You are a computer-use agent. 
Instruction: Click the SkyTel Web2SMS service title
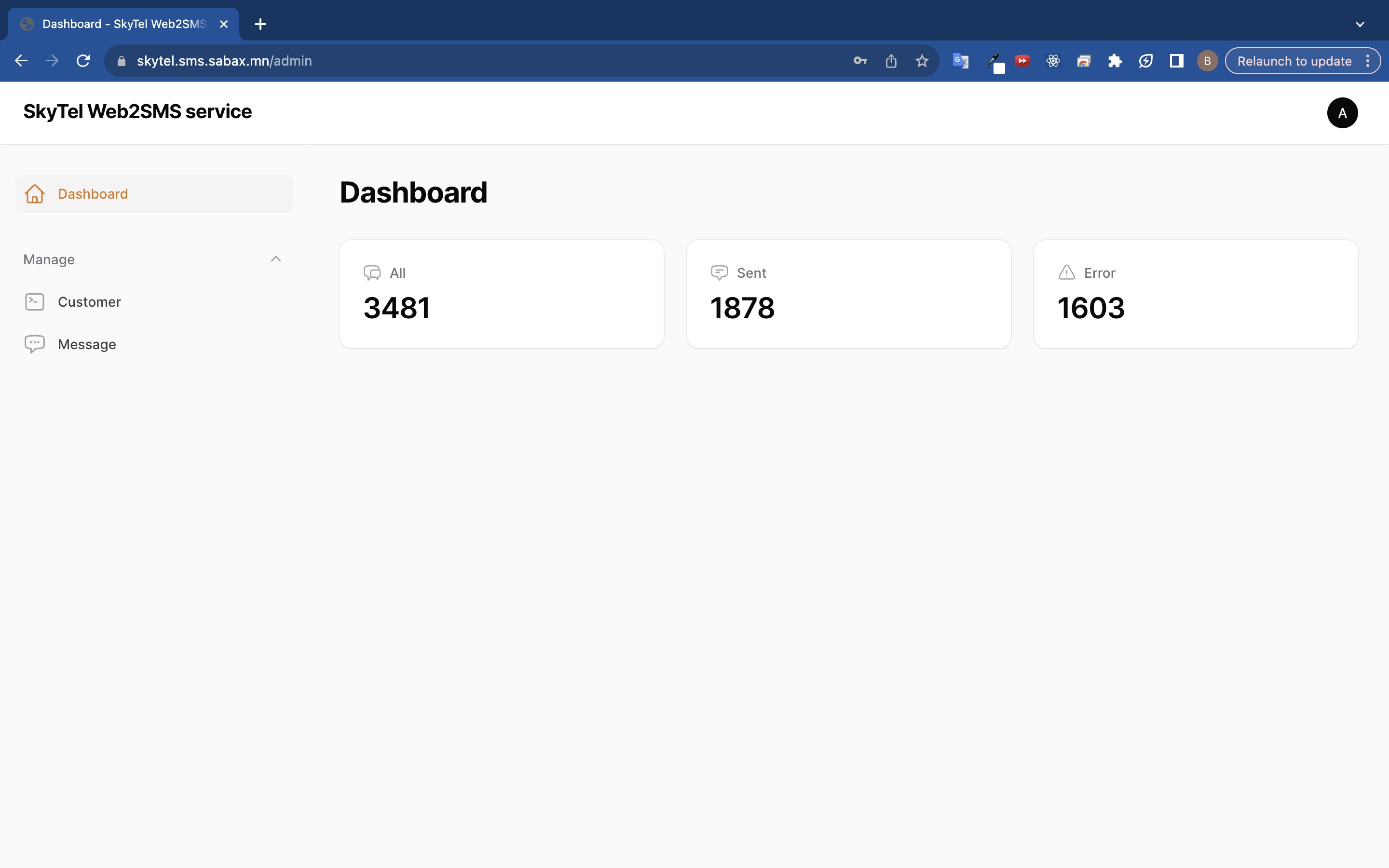(x=137, y=112)
